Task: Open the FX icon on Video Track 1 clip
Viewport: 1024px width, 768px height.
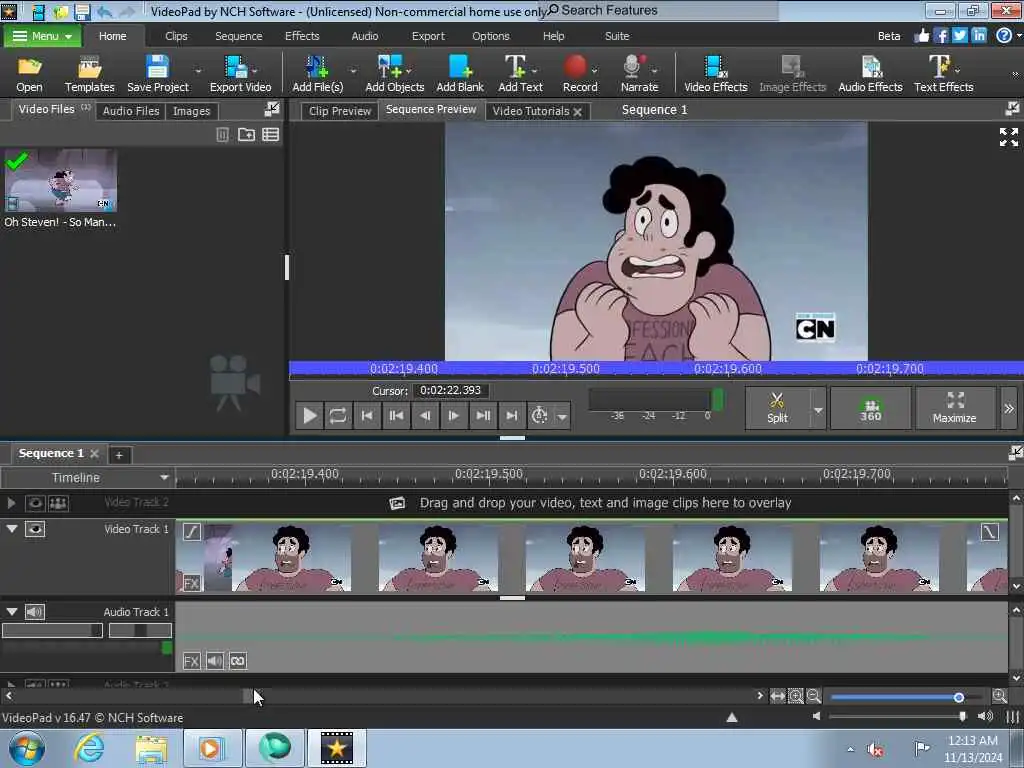Action: 191,583
